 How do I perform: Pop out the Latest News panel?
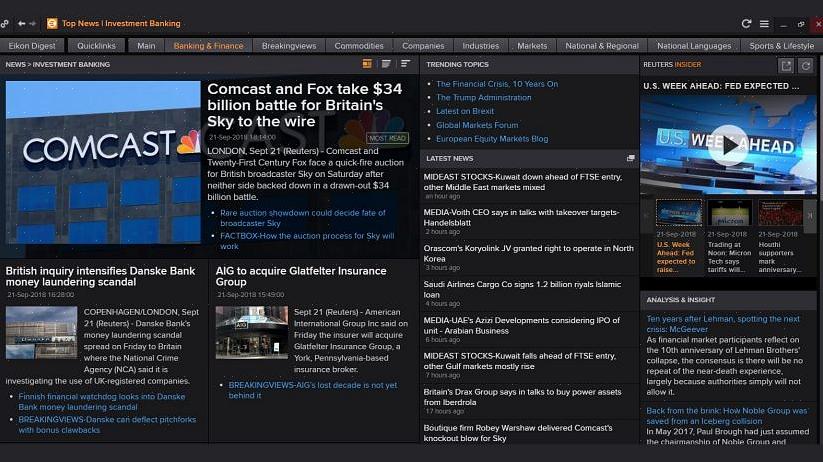[x=630, y=158]
